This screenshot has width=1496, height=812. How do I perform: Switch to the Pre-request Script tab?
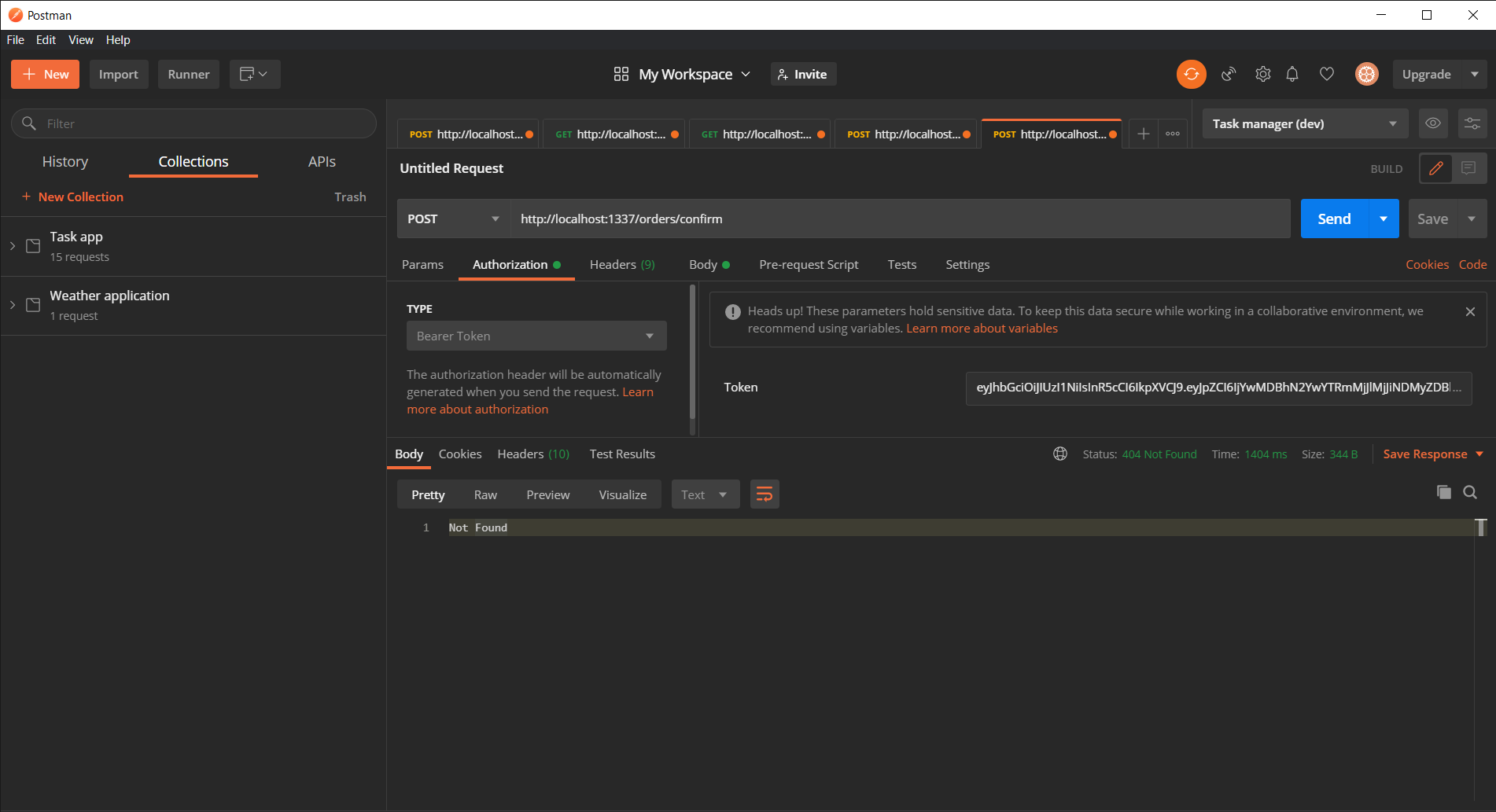tap(809, 264)
